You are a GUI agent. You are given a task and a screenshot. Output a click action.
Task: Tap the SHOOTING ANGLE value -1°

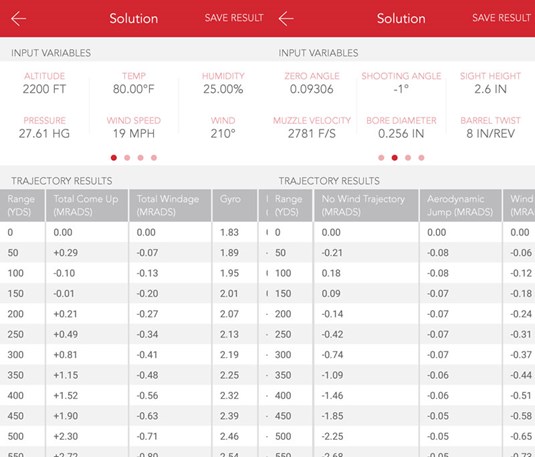coord(401,89)
